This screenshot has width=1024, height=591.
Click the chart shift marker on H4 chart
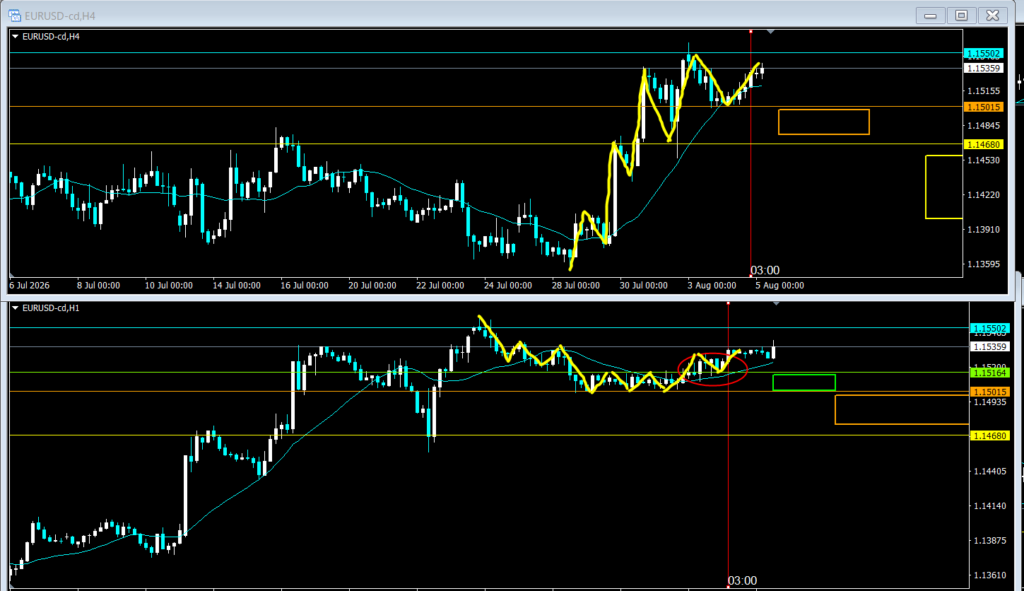point(771,31)
